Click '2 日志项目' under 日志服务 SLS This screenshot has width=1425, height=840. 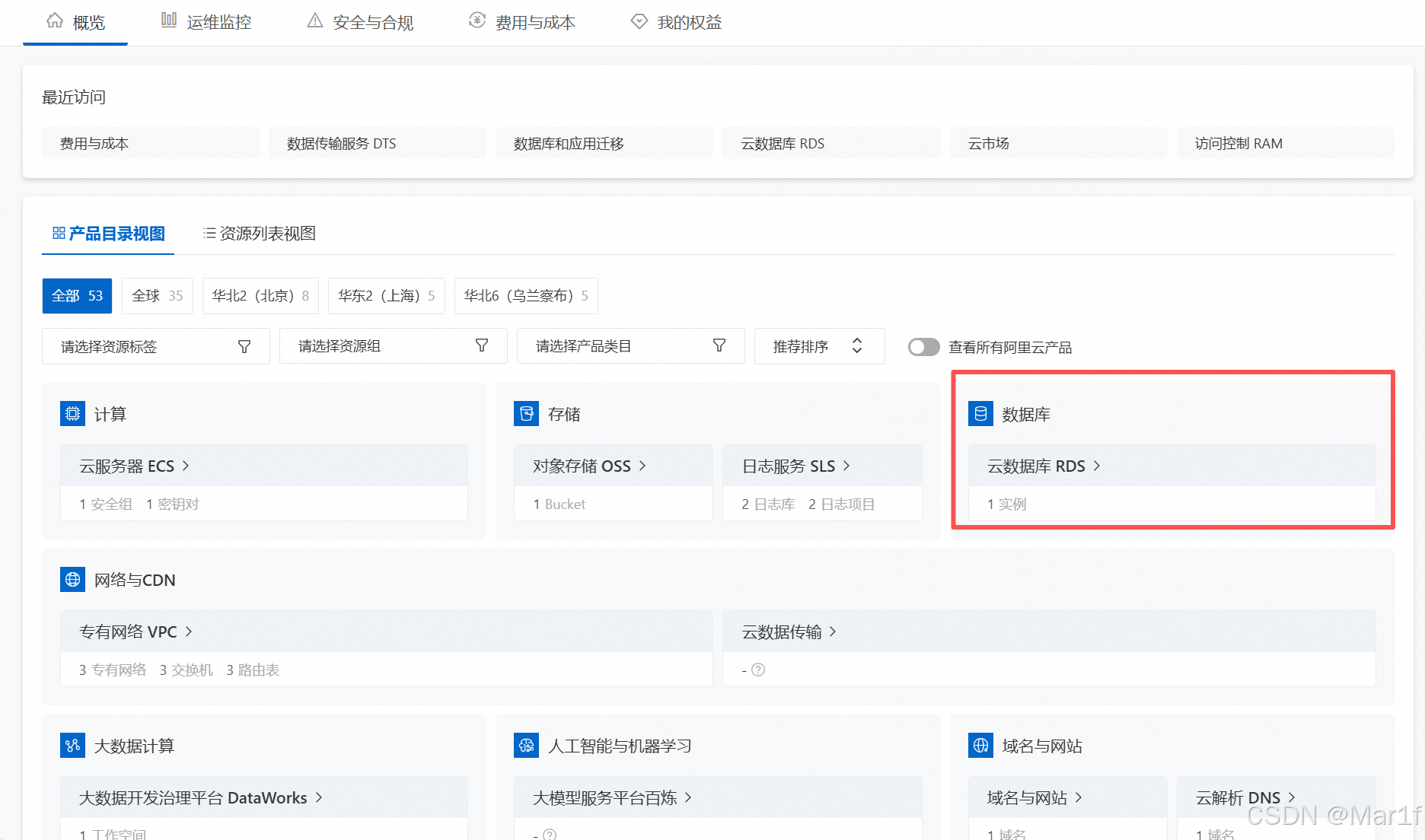[x=842, y=504]
